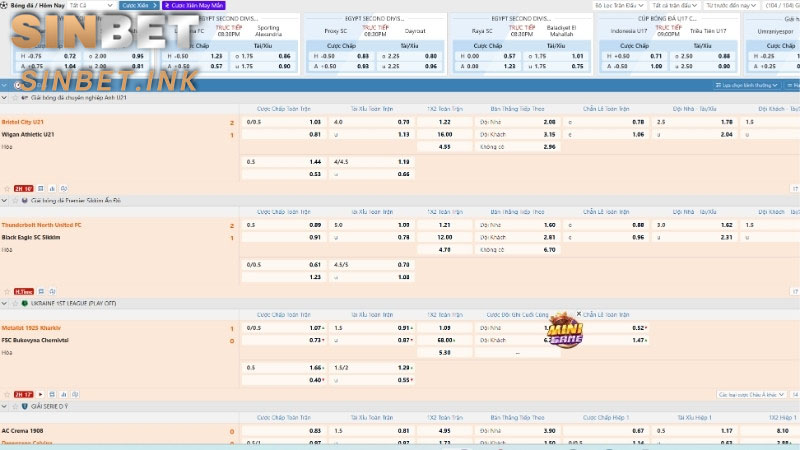Bet Thunderbolt North United handicap 0.89

(283, 225)
